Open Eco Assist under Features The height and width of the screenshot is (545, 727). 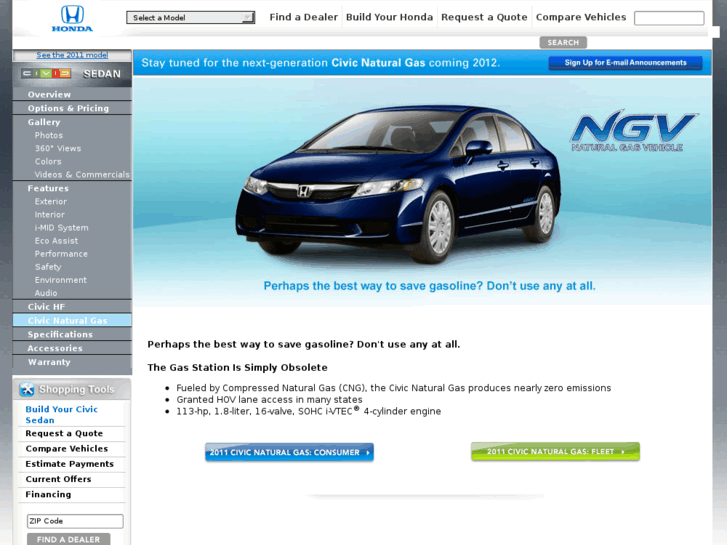tap(56, 241)
